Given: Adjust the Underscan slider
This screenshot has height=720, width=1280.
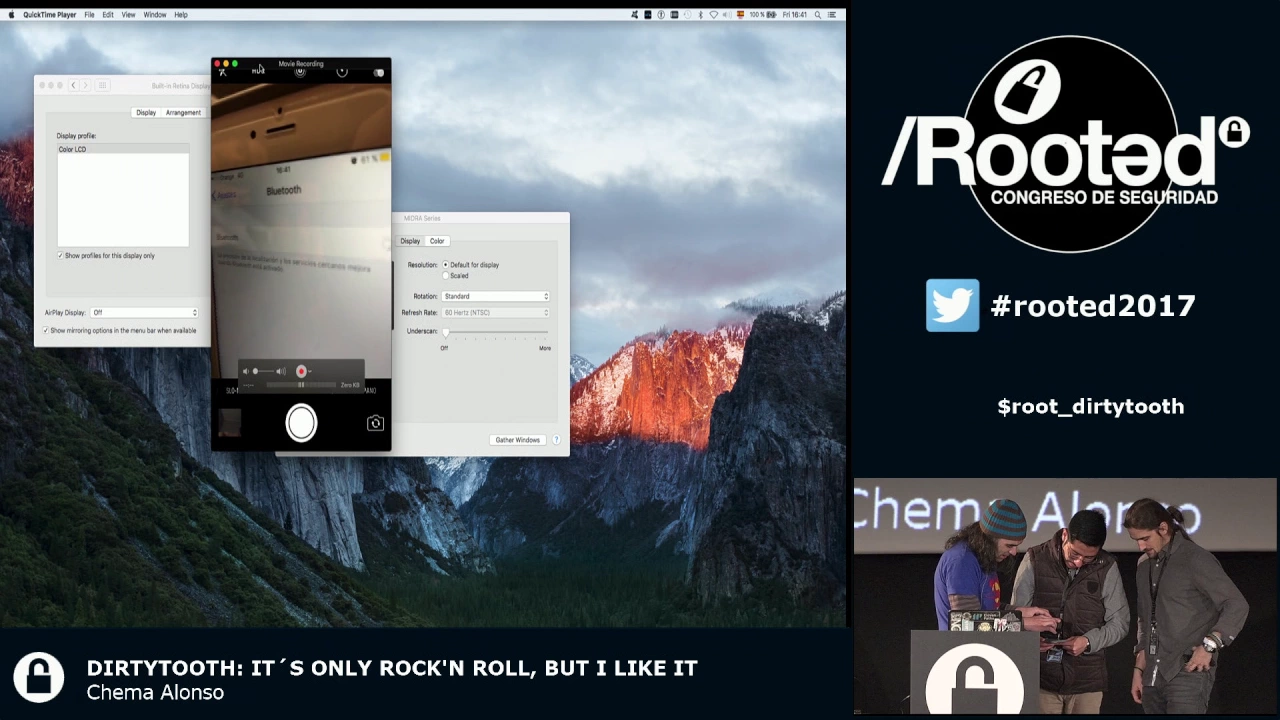Looking at the screenshot, I should point(496,331).
